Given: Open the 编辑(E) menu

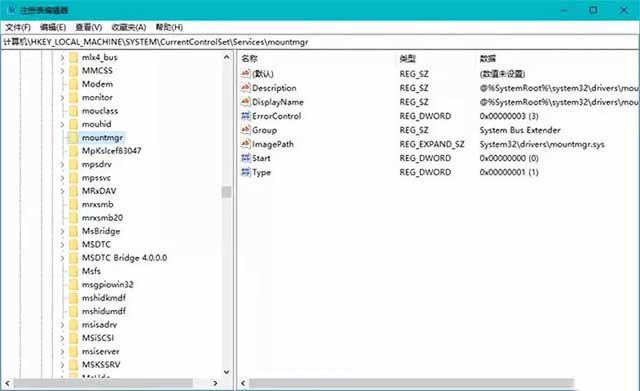Looking at the screenshot, I should pyautogui.click(x=53, y=27).
